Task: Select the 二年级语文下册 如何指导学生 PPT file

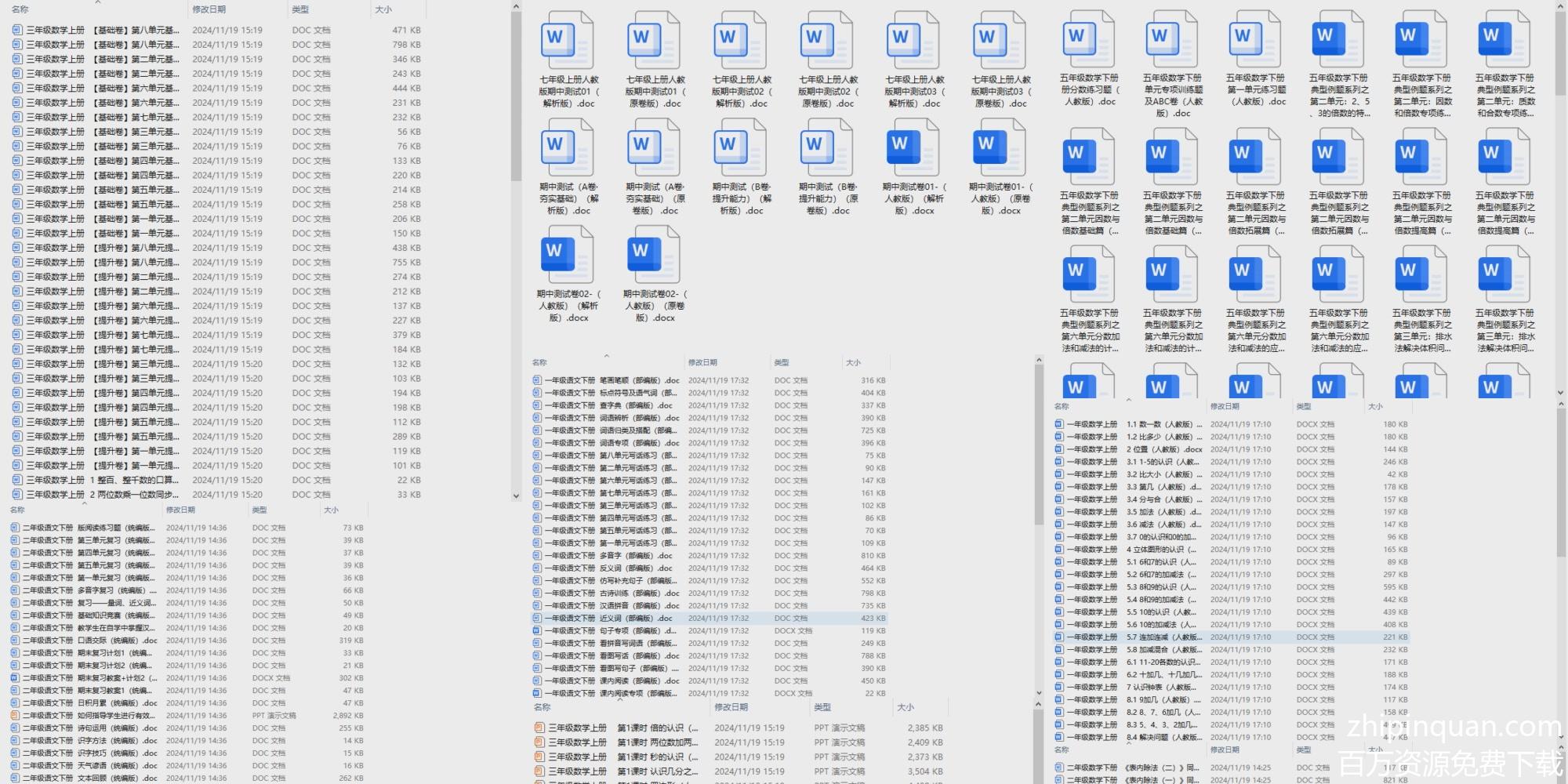Action: click(86, 716)
